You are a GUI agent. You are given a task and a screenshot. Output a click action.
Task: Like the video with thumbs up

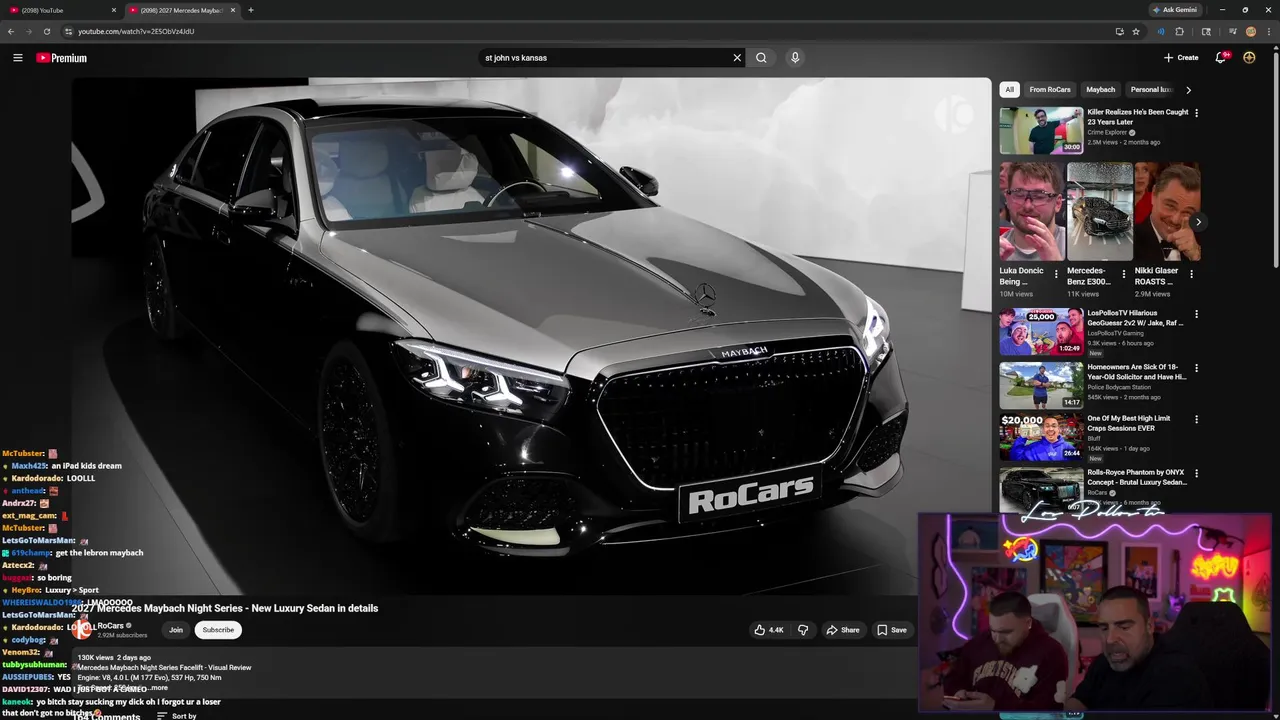769,630
